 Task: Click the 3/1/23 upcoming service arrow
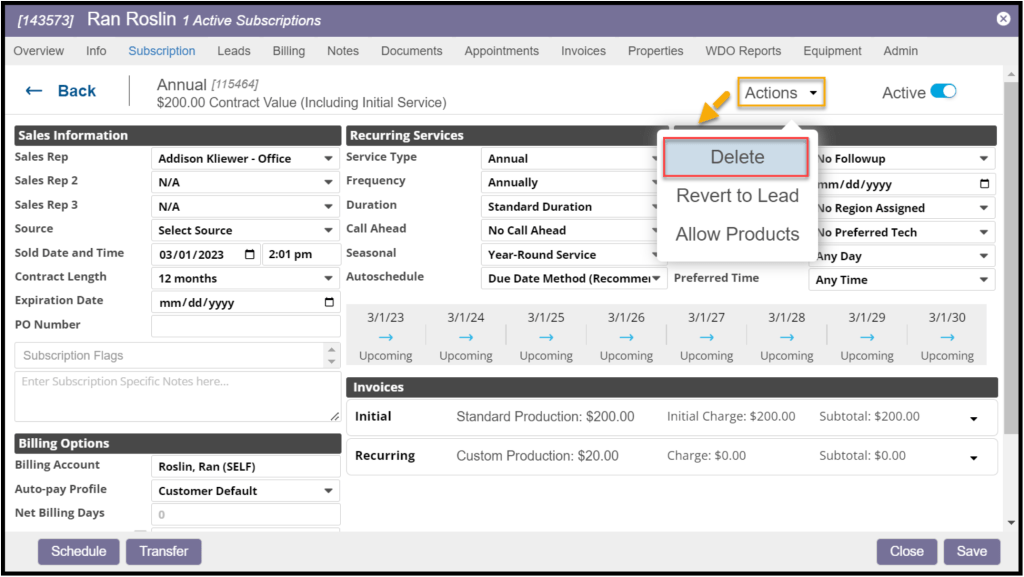(385, 338)
